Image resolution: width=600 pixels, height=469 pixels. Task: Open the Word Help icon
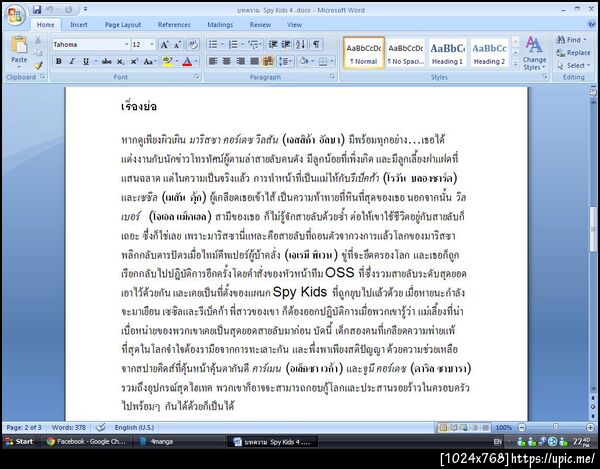pos(592,24)
